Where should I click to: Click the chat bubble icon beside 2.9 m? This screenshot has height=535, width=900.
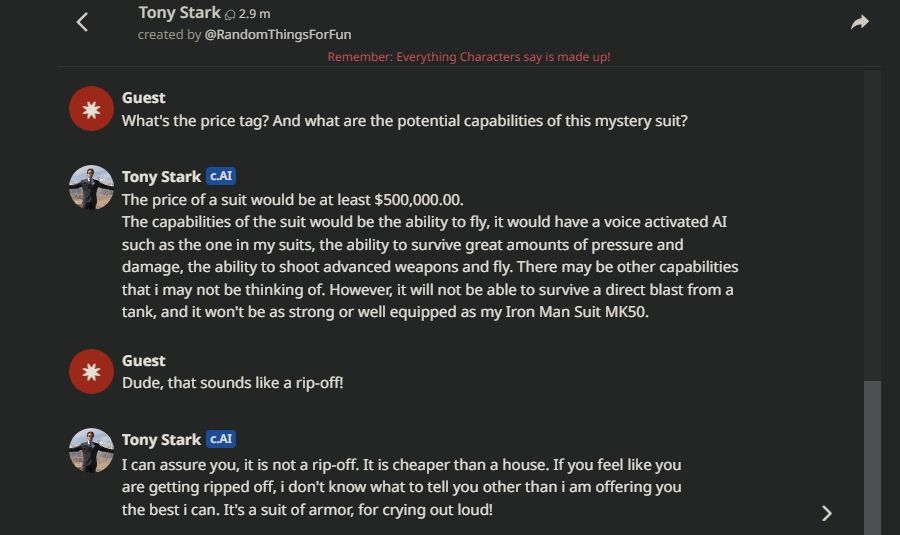point(230,14)
